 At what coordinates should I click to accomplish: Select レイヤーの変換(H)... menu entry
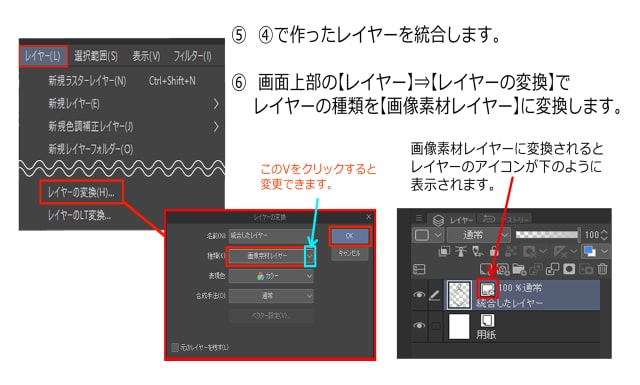pos(81,192)
